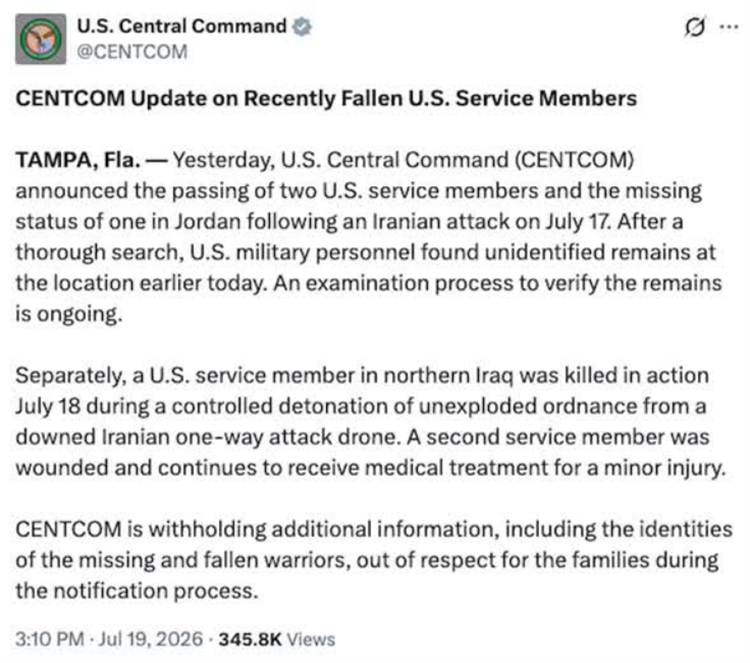Viewport: 750px width, 663px height.
Task: Click the blue verified badge
Action: 302,26
